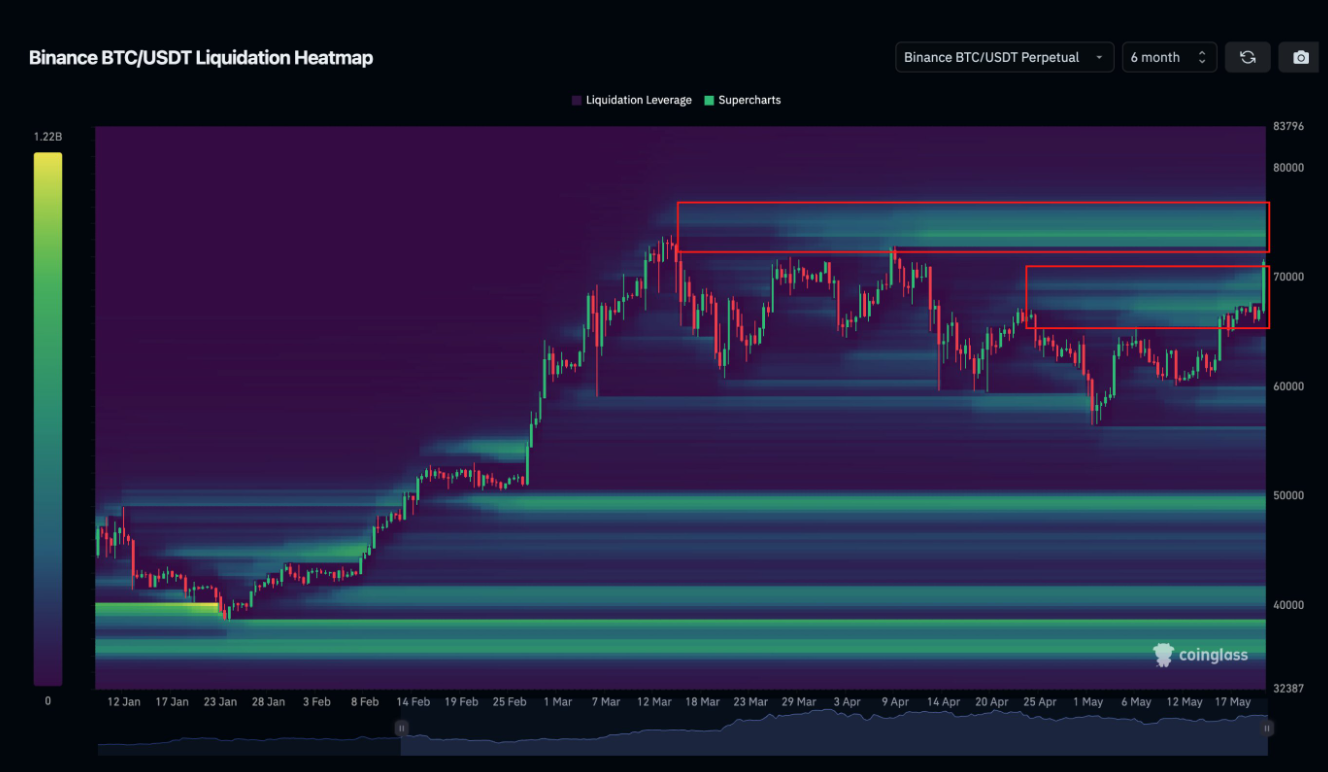1328x772 pixels.
Task: Click the refresh/reload chart icon
Action: coord(1247,57)
